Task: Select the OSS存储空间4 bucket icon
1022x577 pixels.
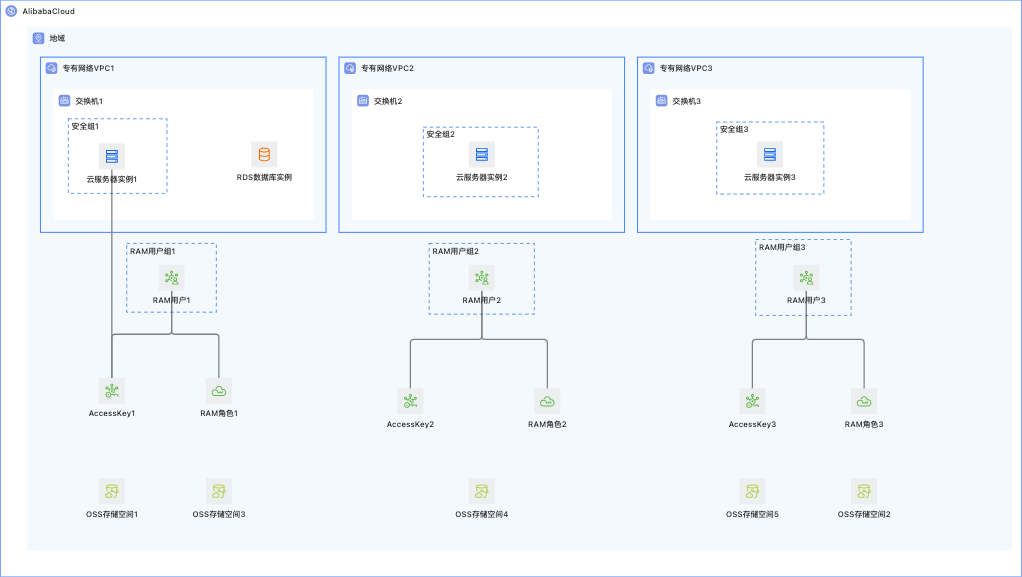Action: [482, 492]
